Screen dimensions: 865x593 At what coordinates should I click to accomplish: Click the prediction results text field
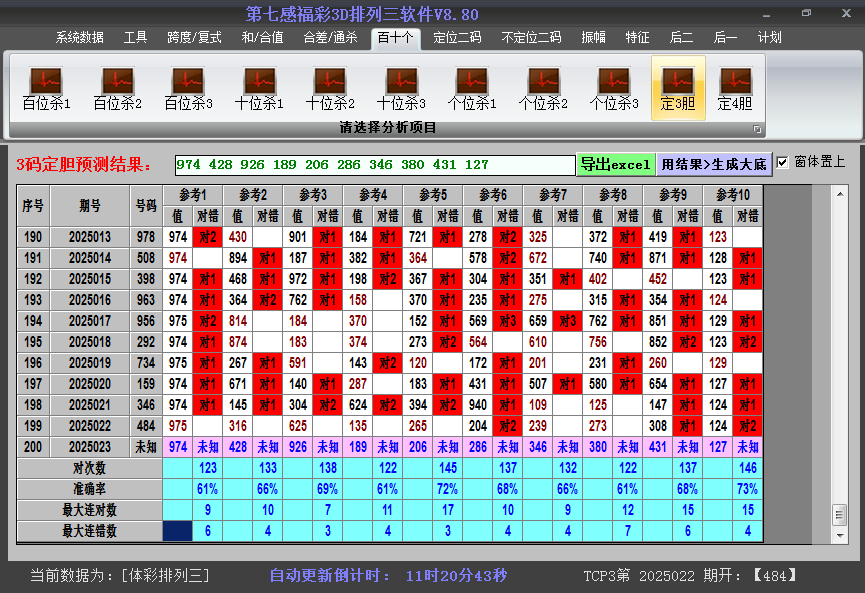375,165
